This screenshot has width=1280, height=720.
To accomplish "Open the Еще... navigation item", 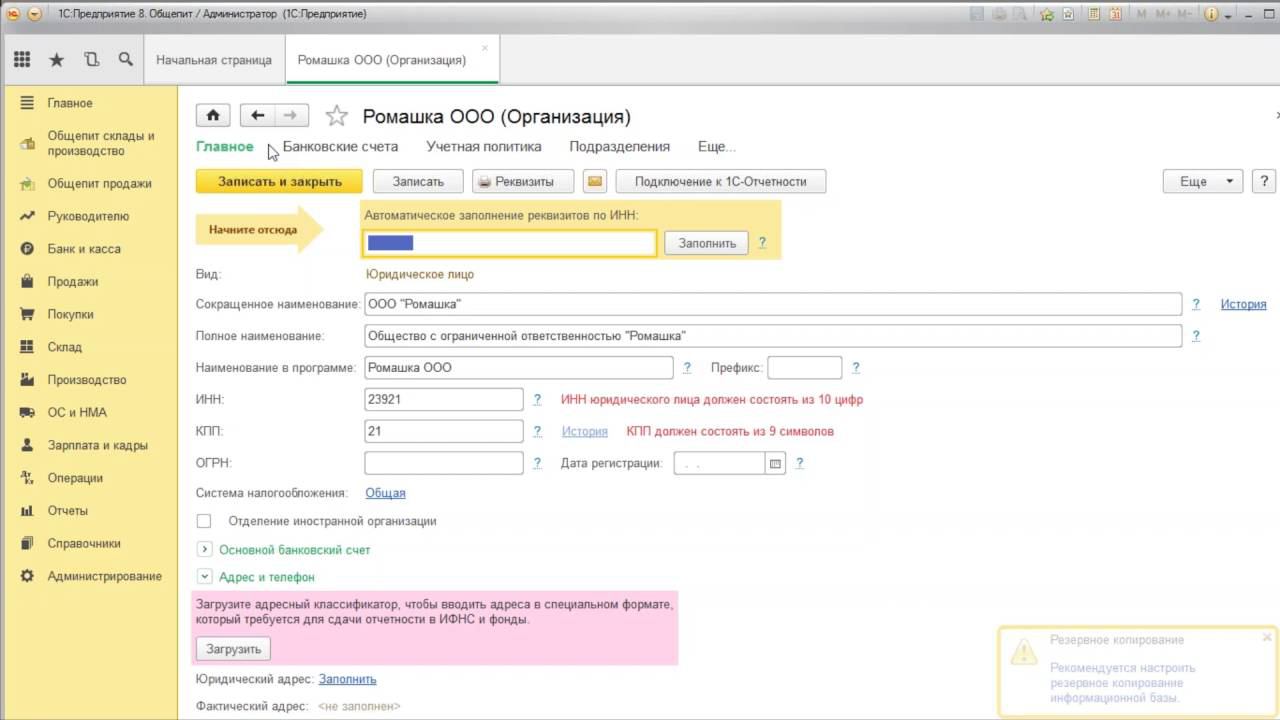I will [717, 146].
